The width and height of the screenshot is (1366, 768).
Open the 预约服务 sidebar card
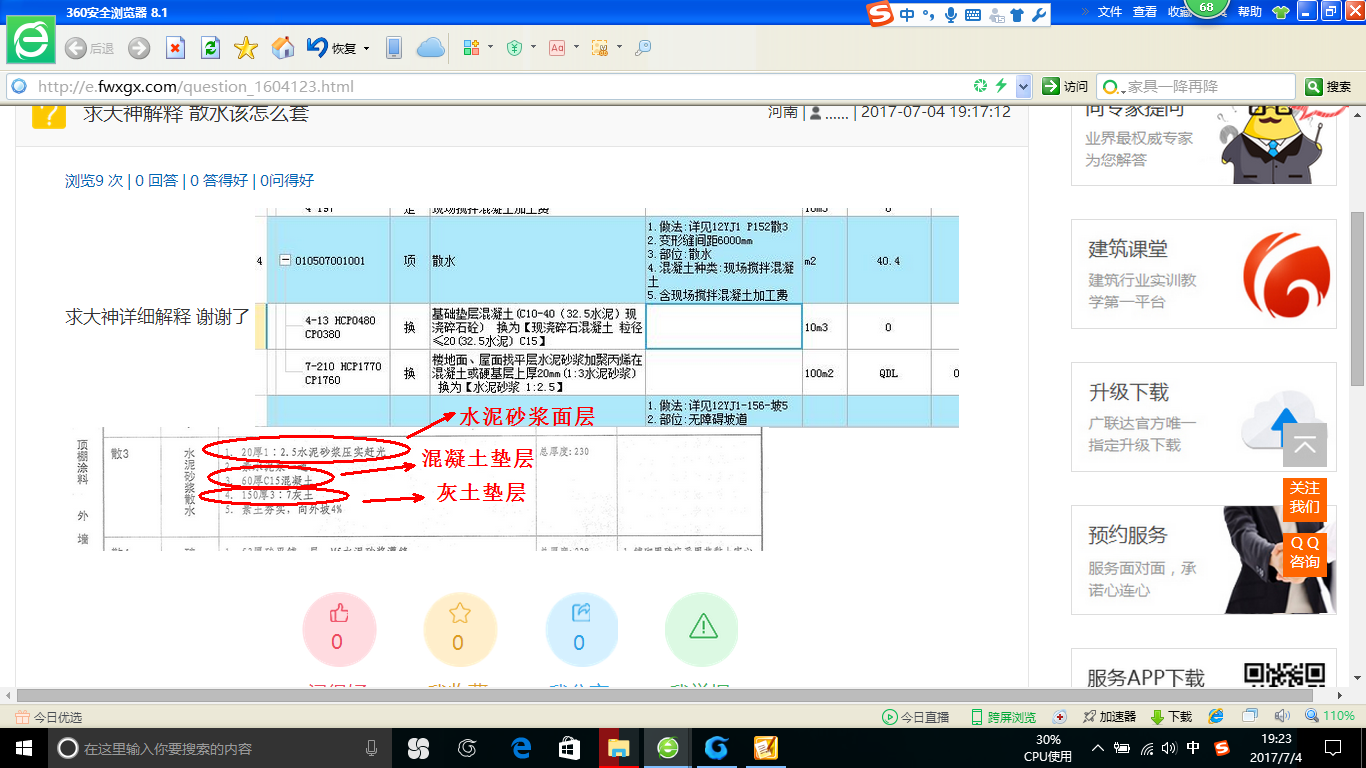(1204, 560)
